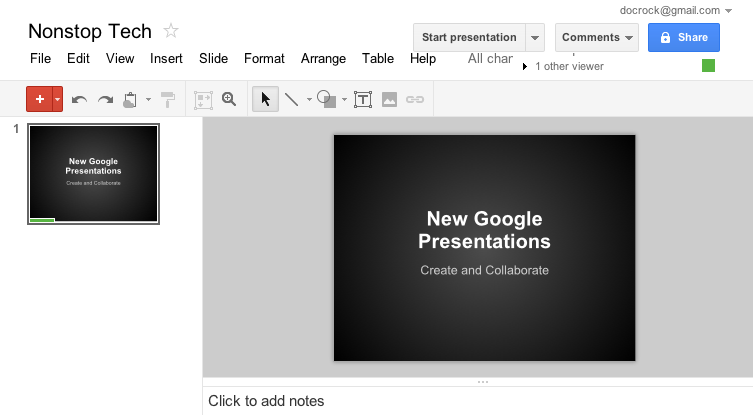The width and height of the screenshot is (753, 415).
Task: Insert a link using chain icon
Action: pyautogui.click(x=415, y=99)
